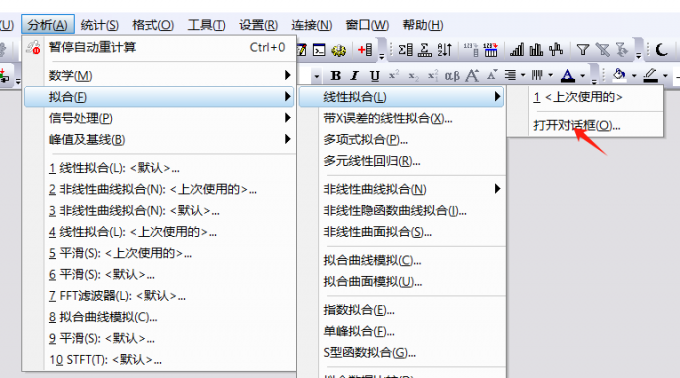Viewport: 680px width, 378px height.
Task: Click the Sort A-Z icon
Action: [445, 49]
